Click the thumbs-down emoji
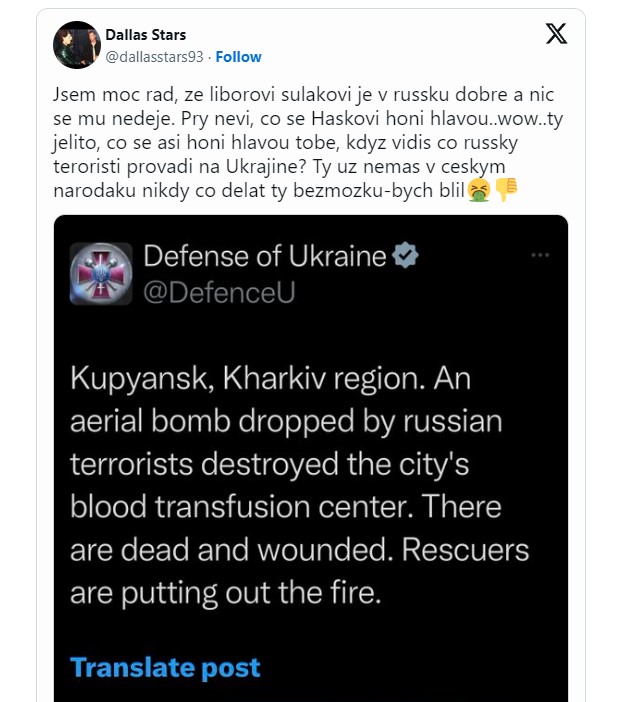 click(506, 188)
